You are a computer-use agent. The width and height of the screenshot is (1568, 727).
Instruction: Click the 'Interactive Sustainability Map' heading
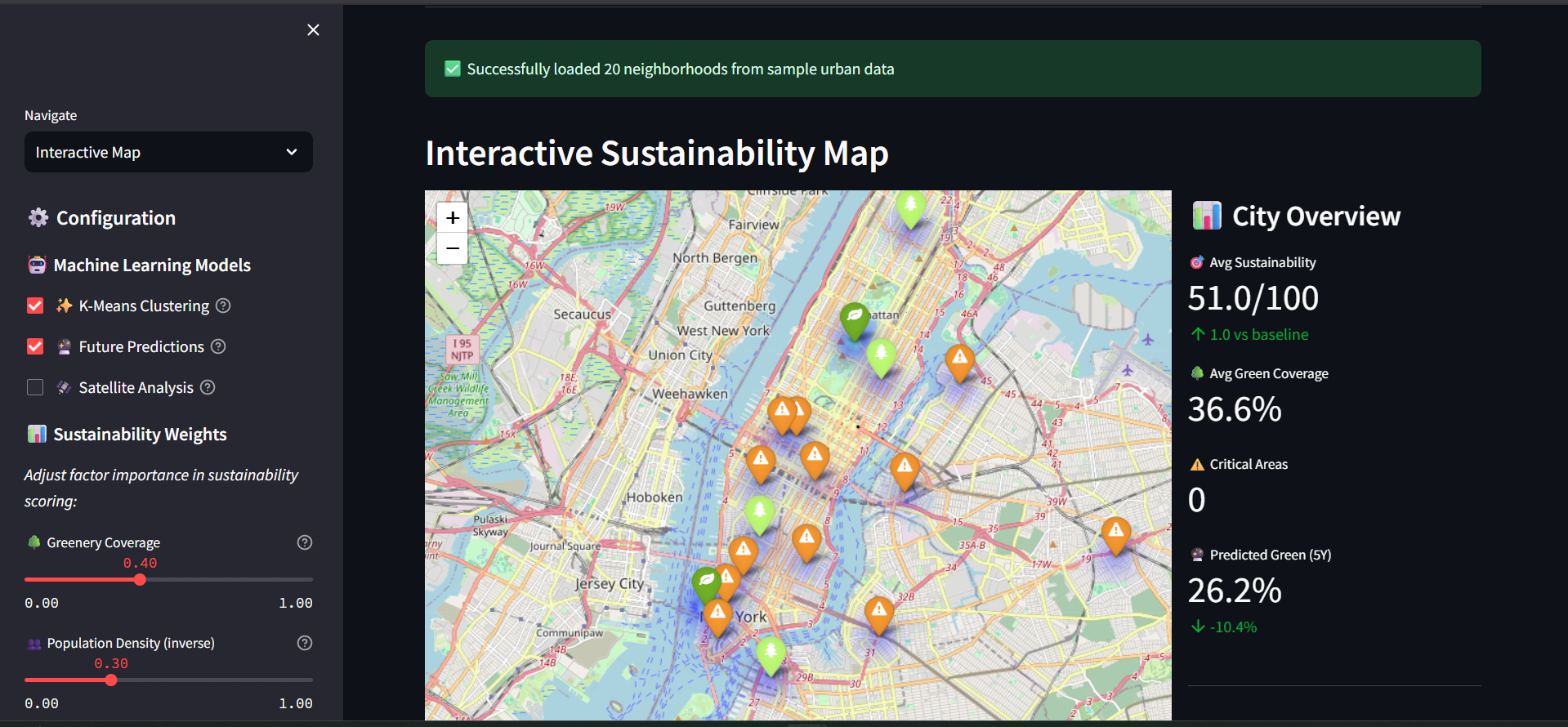click(x=657, y=154)
